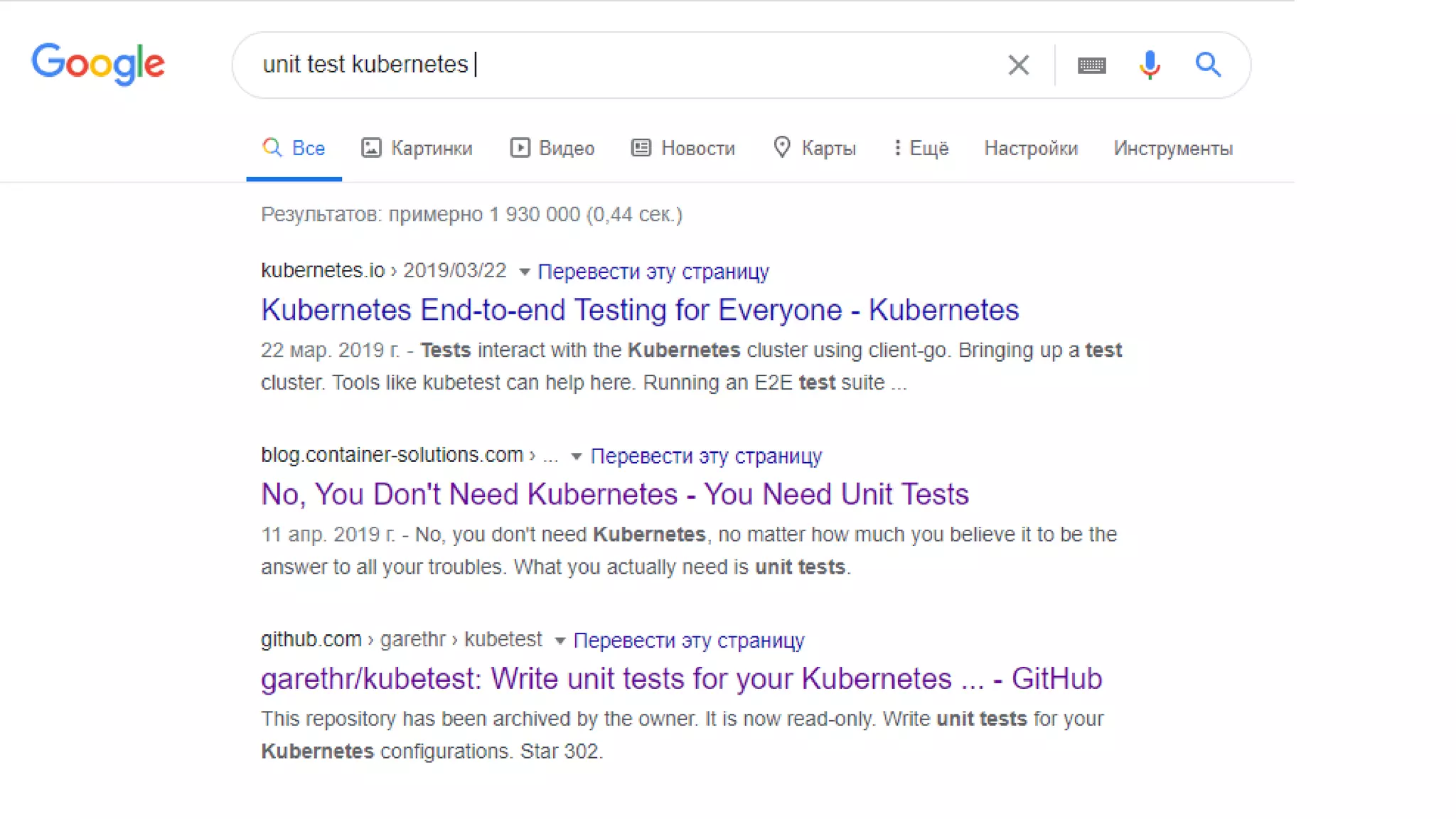
Task: Open the Ещё more options menu
Action: pos(921,148)
